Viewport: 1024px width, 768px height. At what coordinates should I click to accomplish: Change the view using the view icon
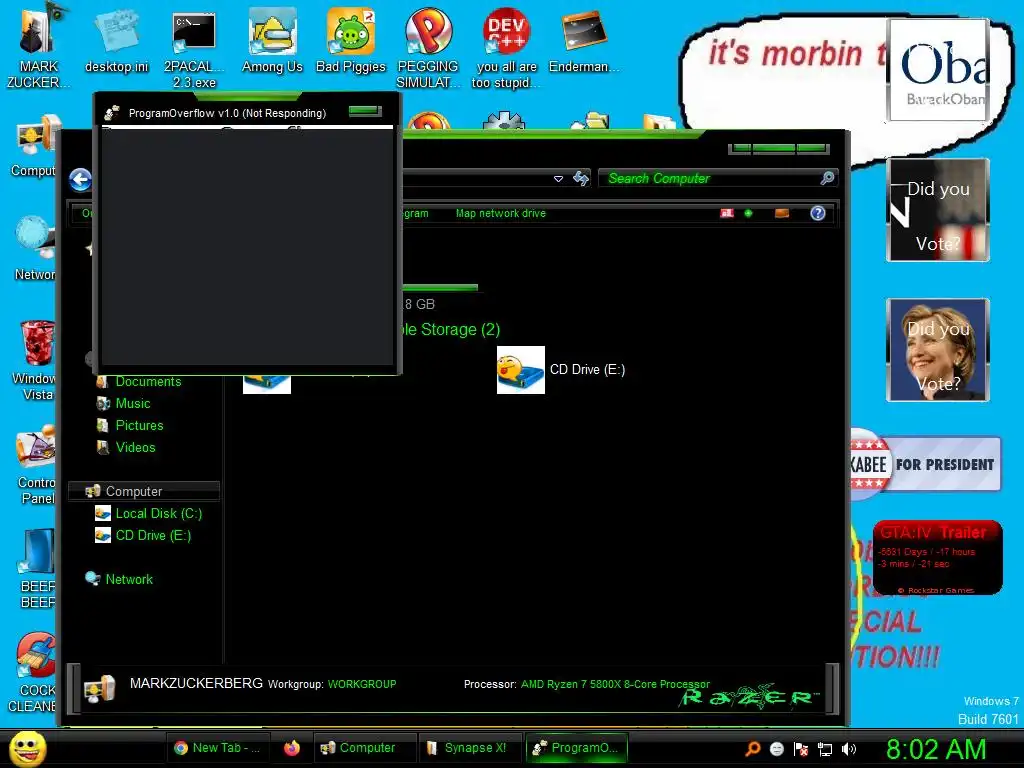[727, 213]
